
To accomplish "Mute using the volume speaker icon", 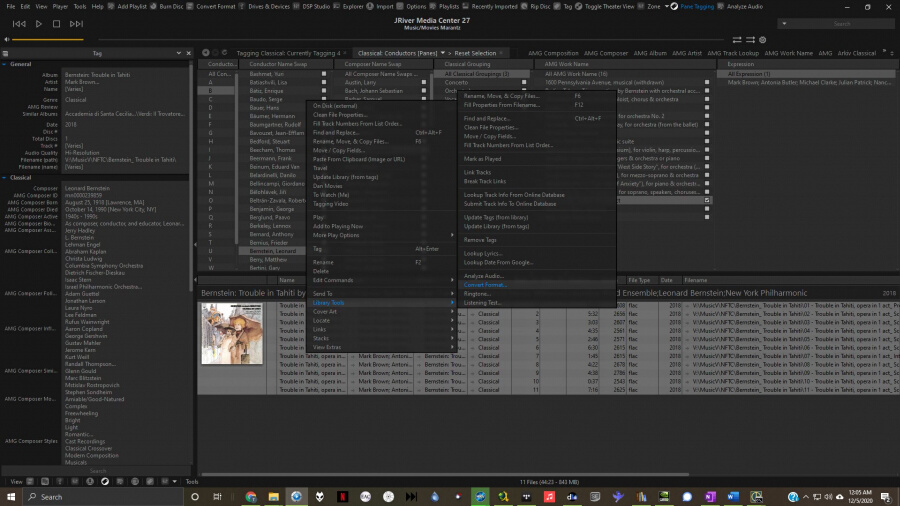I will (6, 40).
